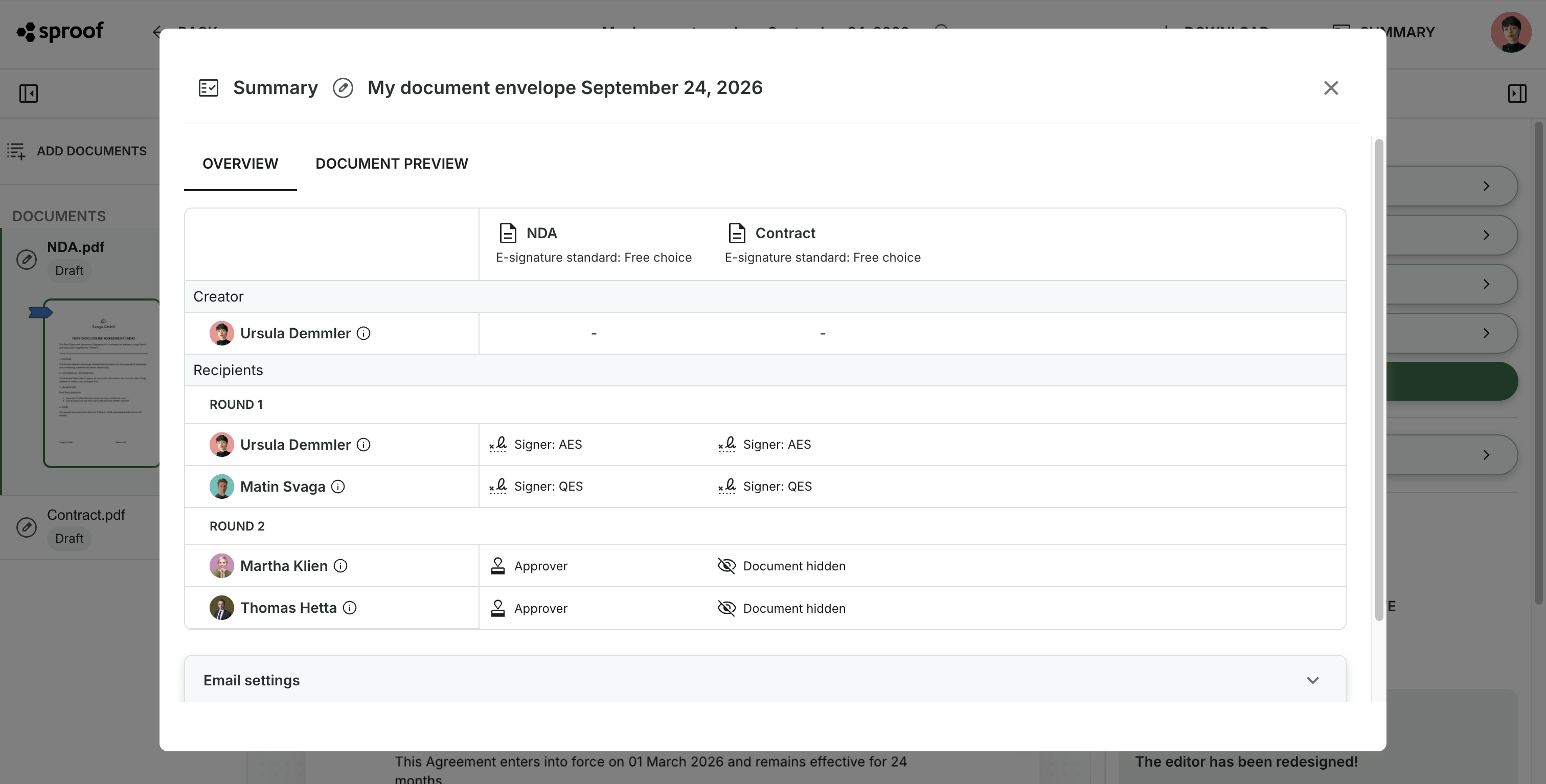Switch to the Overview tab
Image resolution: width=1546 pixels, height=784 pixels.
pyautogui.click(x=240, y=164)
